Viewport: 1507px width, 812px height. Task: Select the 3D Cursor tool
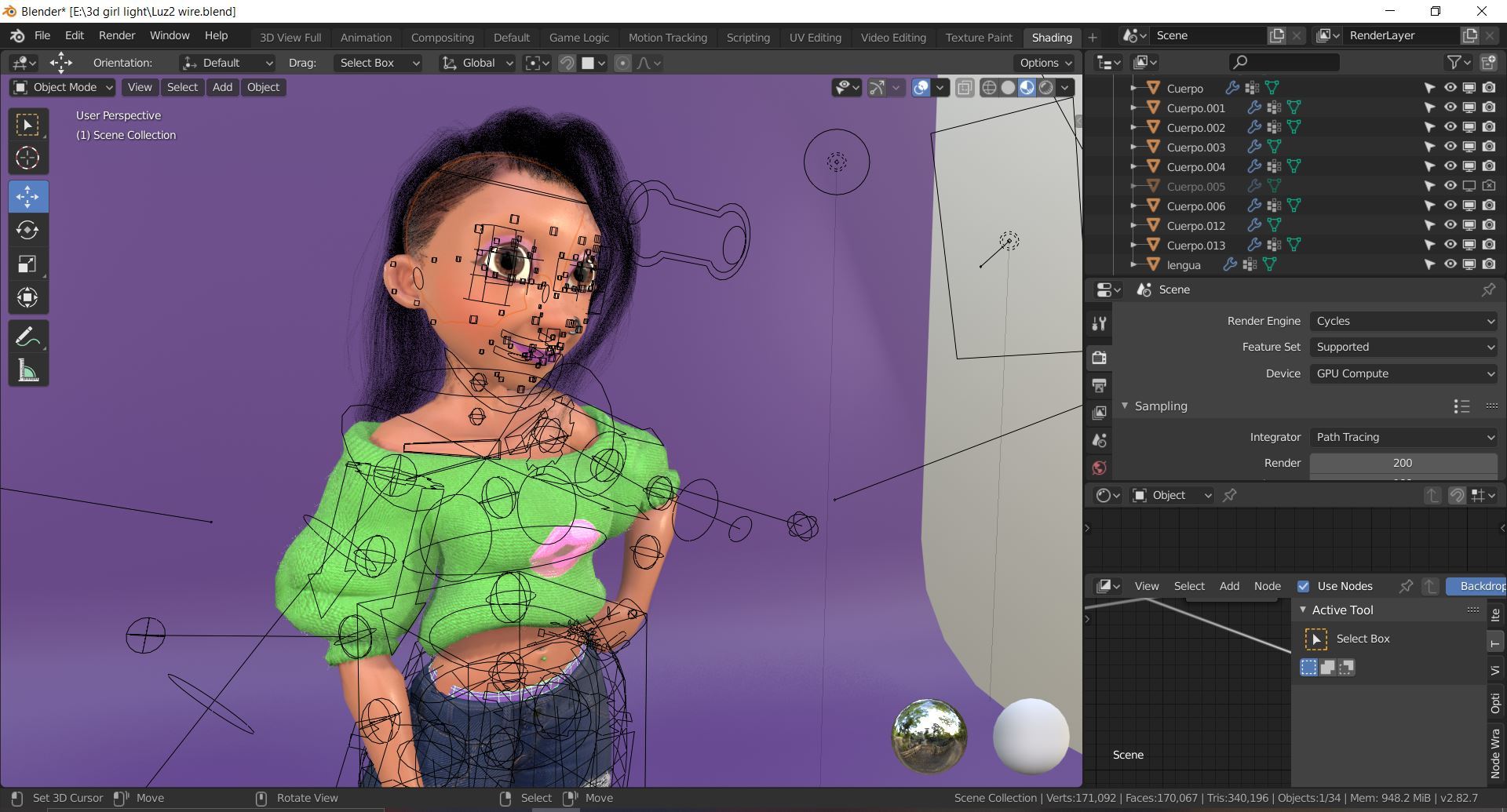pyautogui.click(x=27, y=158)
